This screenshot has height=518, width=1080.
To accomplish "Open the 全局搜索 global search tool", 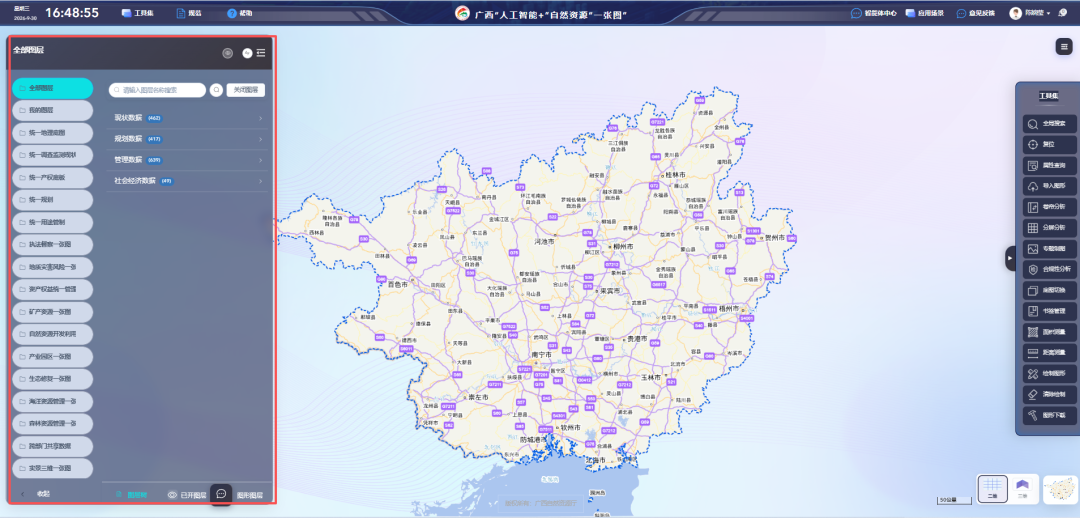I will [x=1049, y=125].
